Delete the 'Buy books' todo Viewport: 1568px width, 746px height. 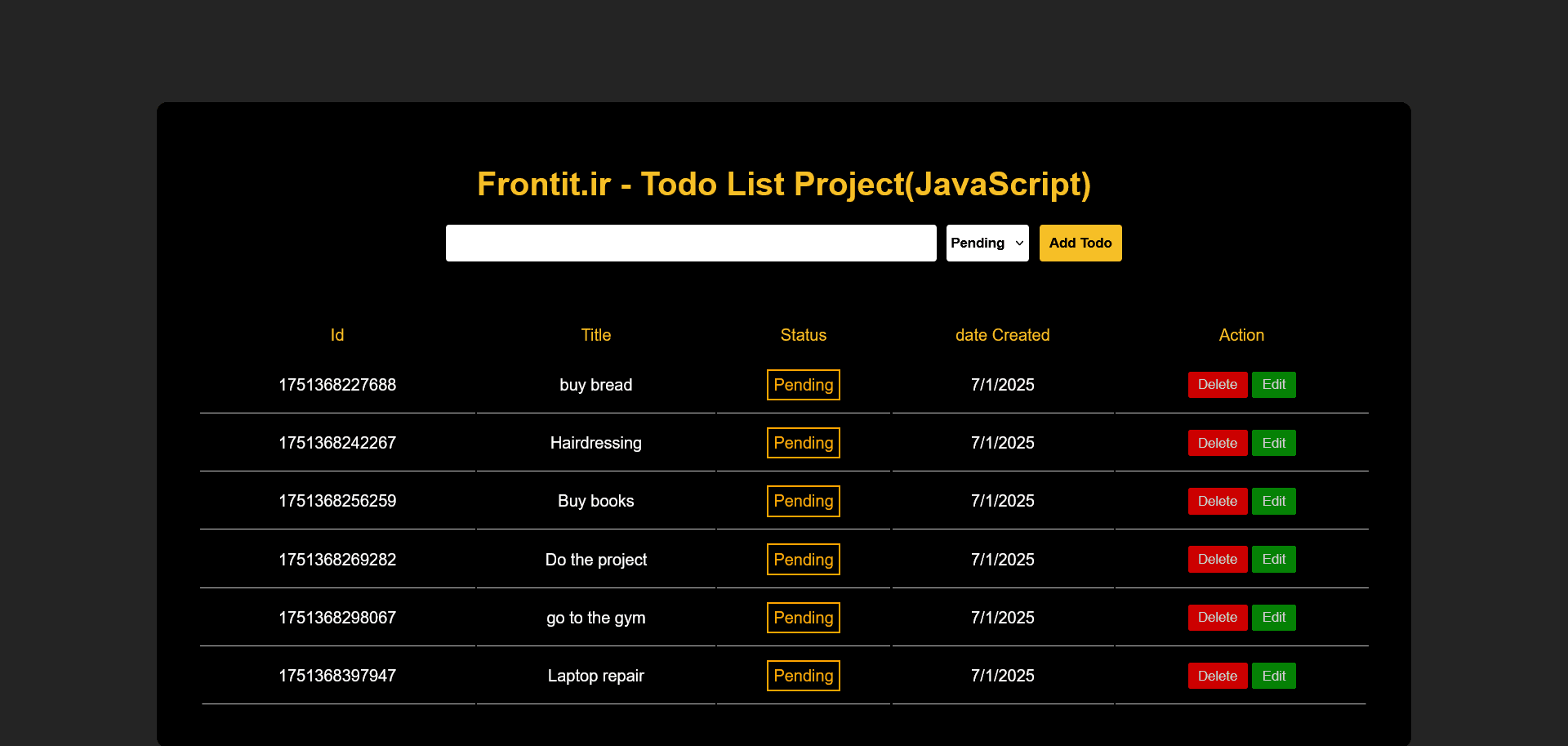coord(1217,501)
